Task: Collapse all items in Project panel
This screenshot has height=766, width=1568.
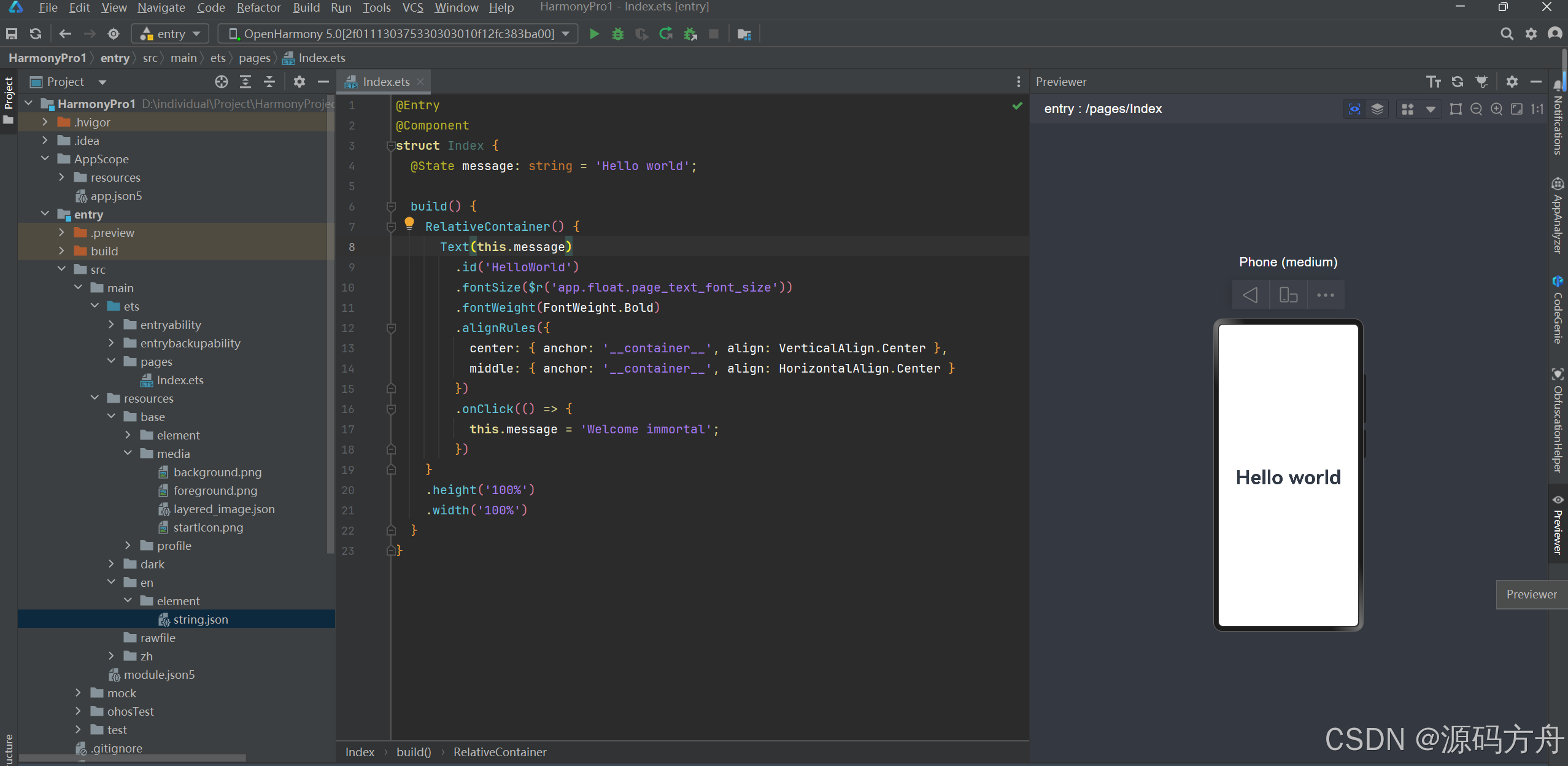Action: 269,82
